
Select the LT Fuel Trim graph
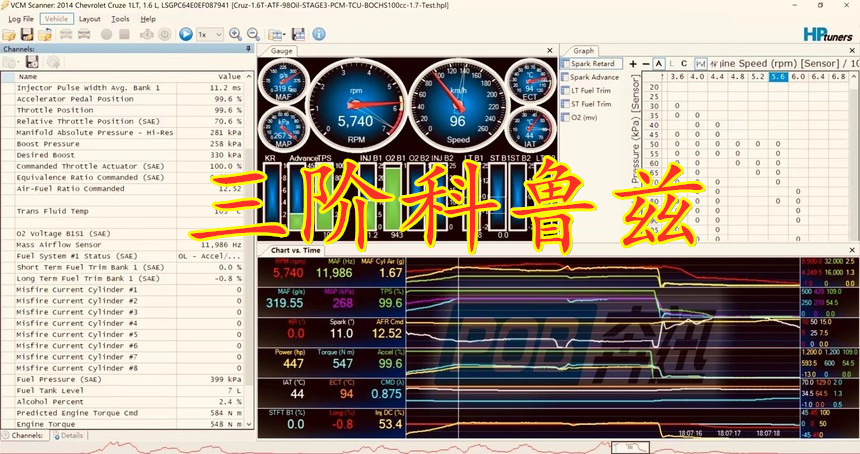coord(586,90)
